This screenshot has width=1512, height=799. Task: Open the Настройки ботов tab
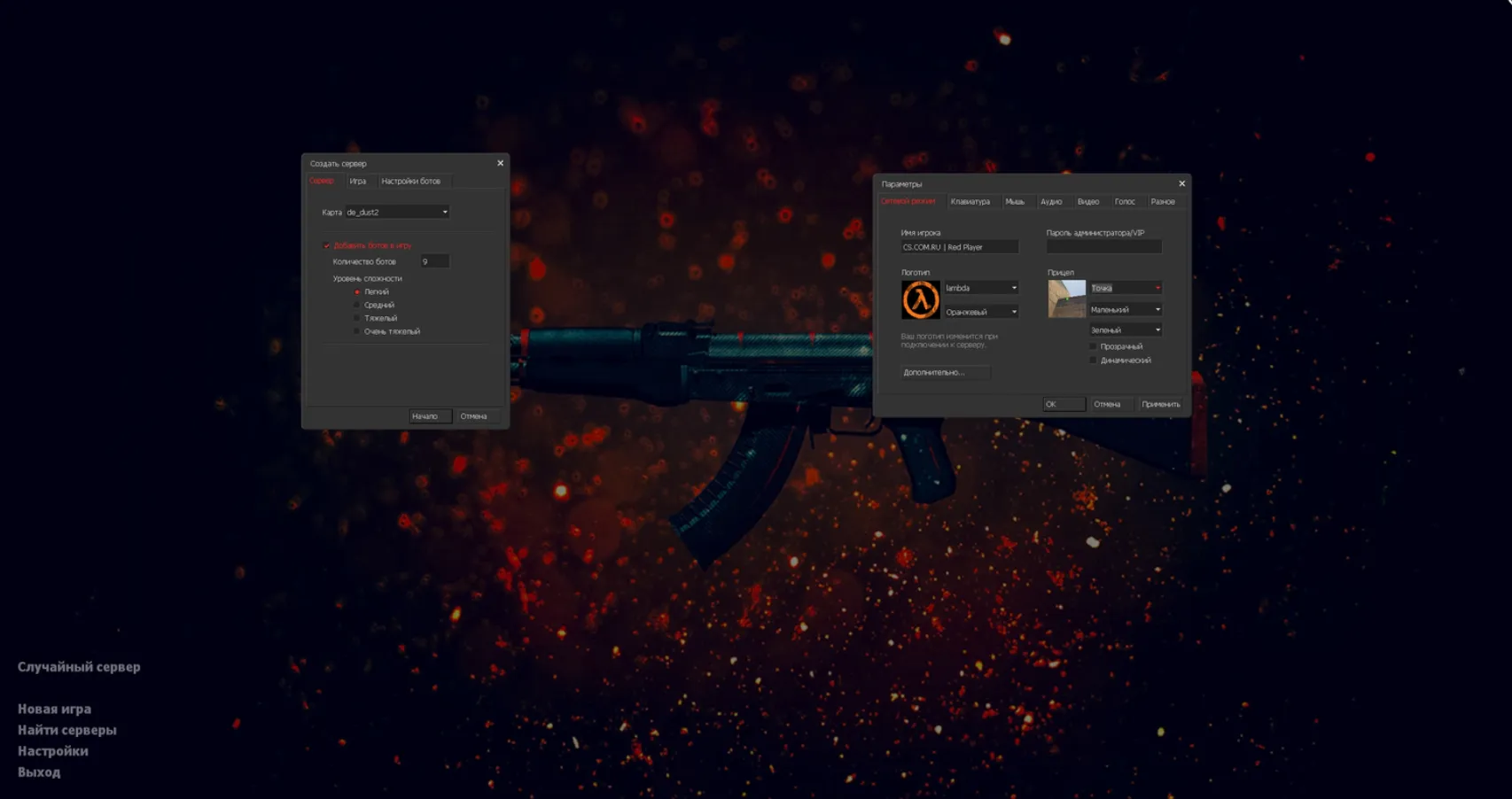[x=410, y=181]
